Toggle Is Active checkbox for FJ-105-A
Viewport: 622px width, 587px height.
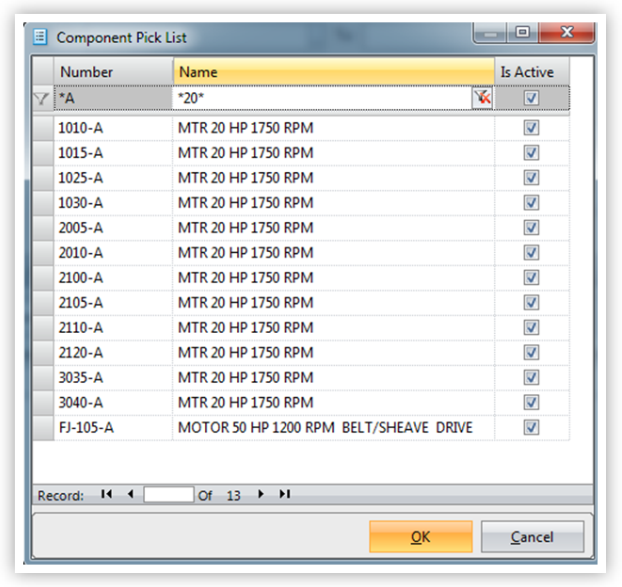point(531,428)
